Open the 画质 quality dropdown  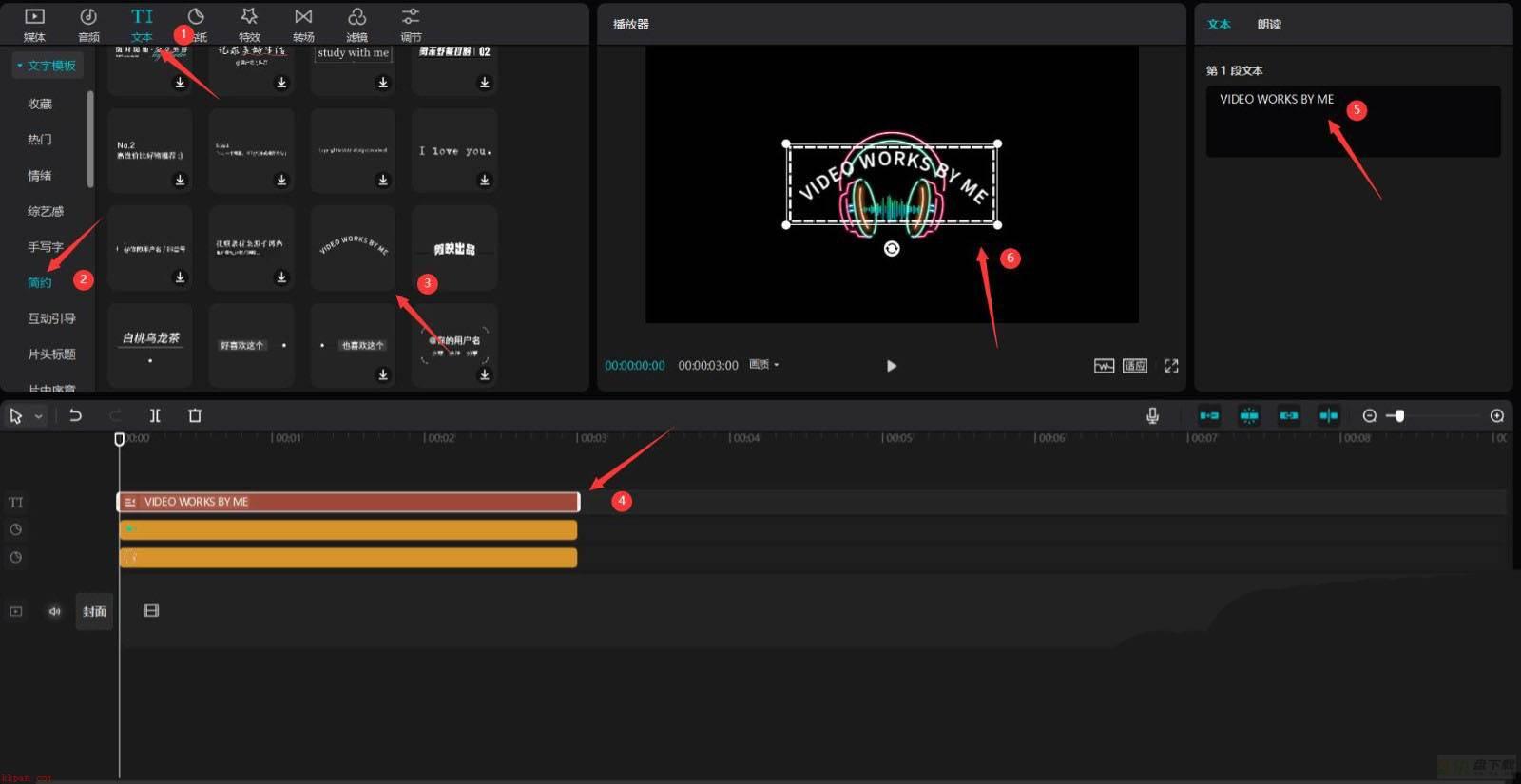click(x=764, y=365)
